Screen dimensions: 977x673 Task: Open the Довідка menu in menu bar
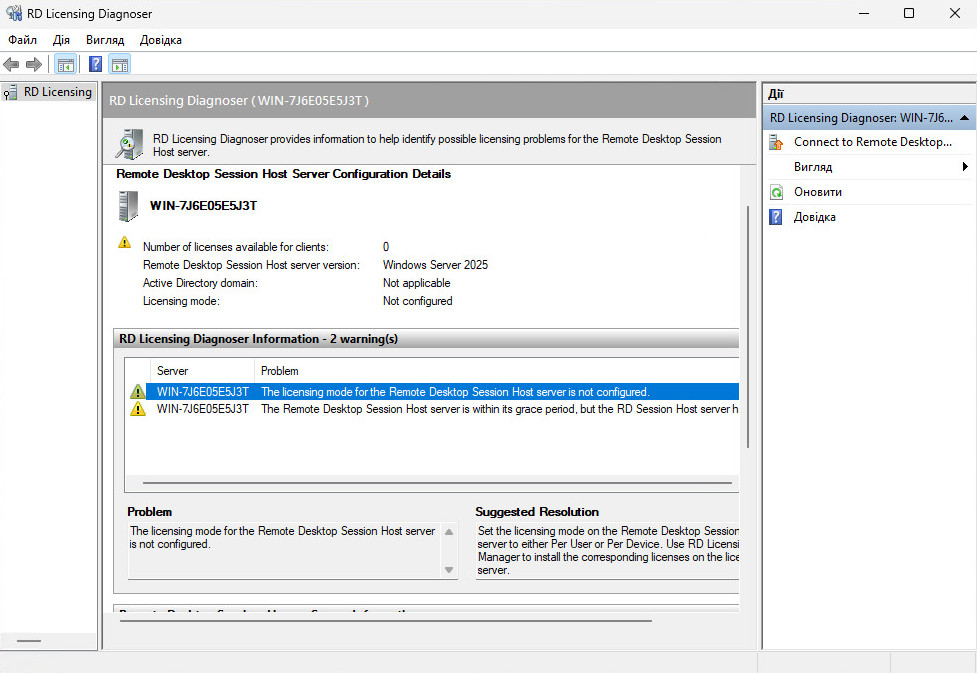coord(161,40)
